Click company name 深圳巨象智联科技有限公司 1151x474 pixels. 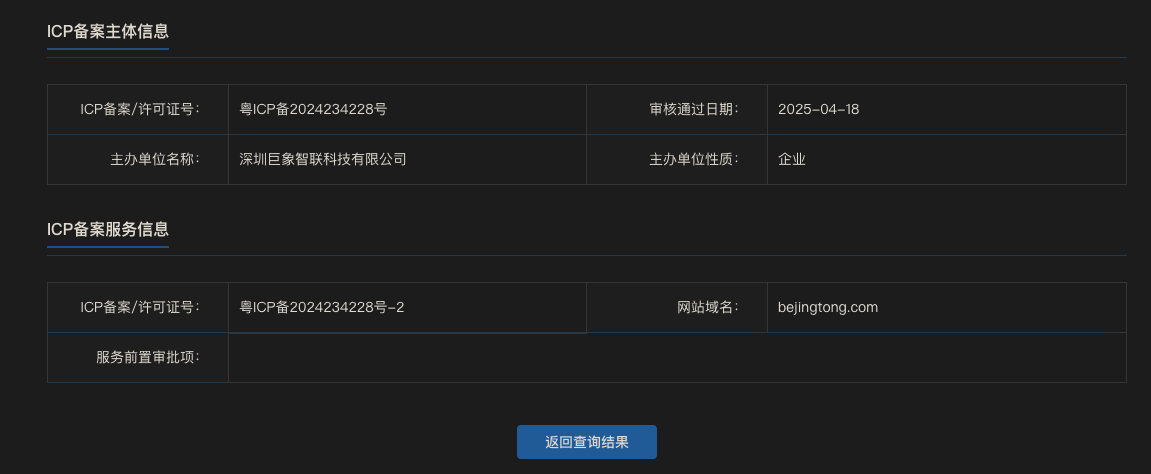point(323,159)
